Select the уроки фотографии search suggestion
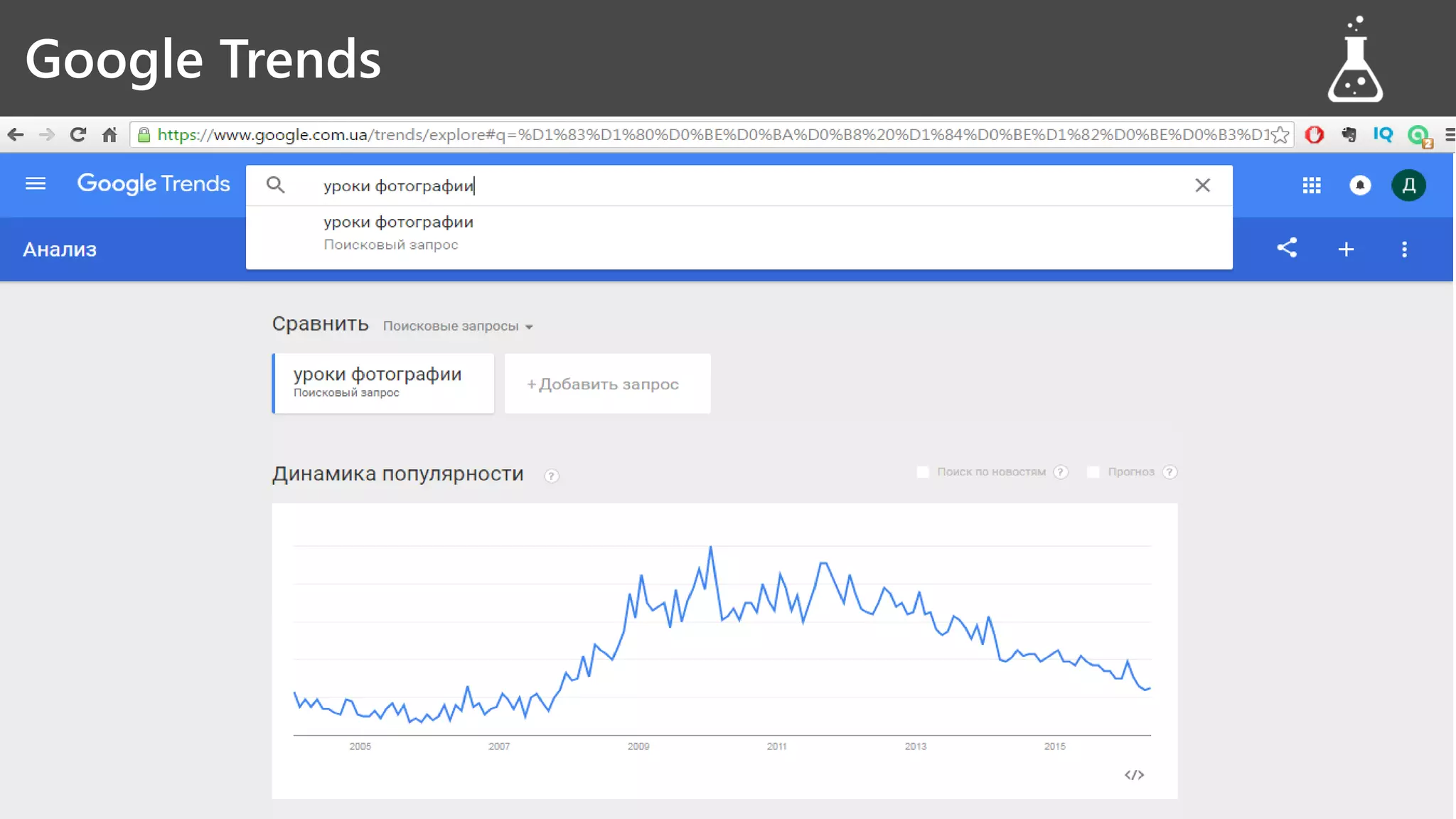 coord(739,233)
